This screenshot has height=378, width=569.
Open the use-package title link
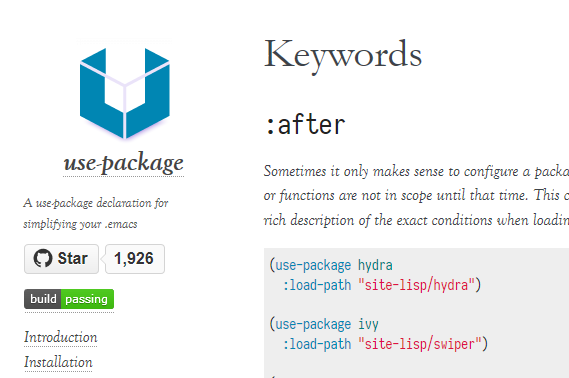(x=123, y=163)
